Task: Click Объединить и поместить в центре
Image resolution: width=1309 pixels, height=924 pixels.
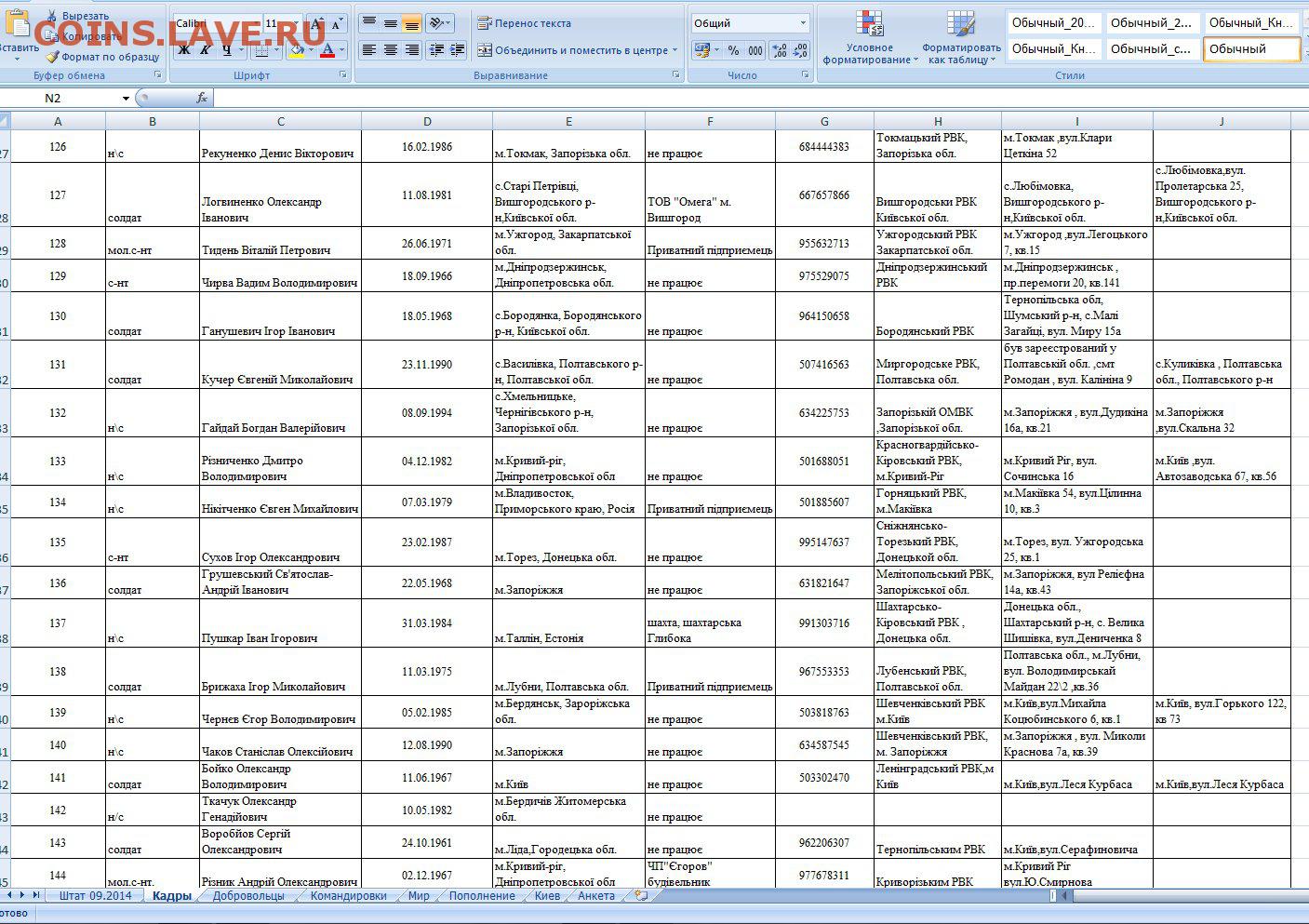Action: click(x=573, y=50)
